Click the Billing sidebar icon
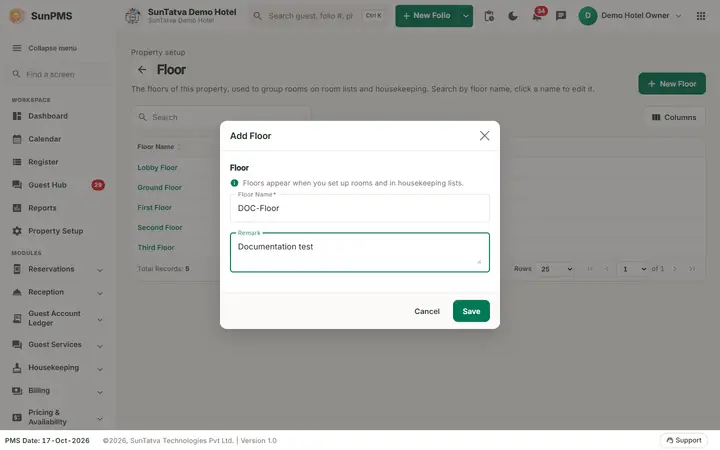Screen dimensions: 720x450 pos(17,390)
